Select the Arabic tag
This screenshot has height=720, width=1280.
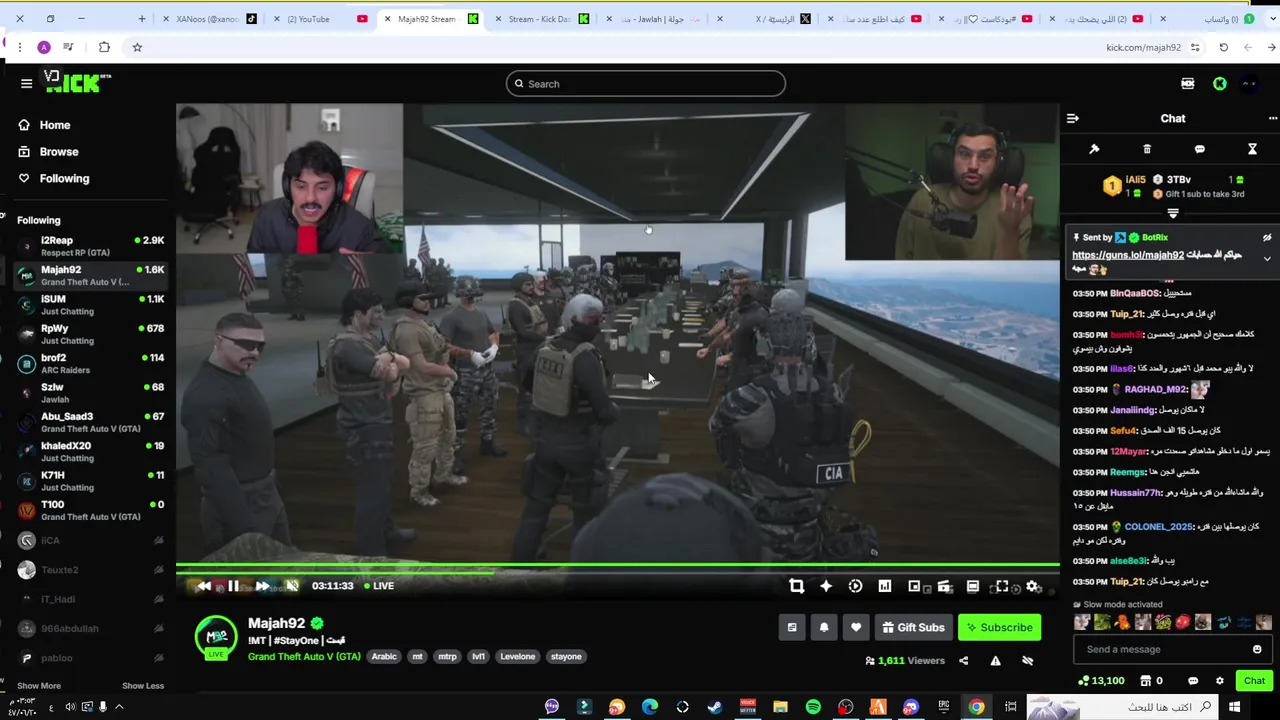[x=385, y=657]
